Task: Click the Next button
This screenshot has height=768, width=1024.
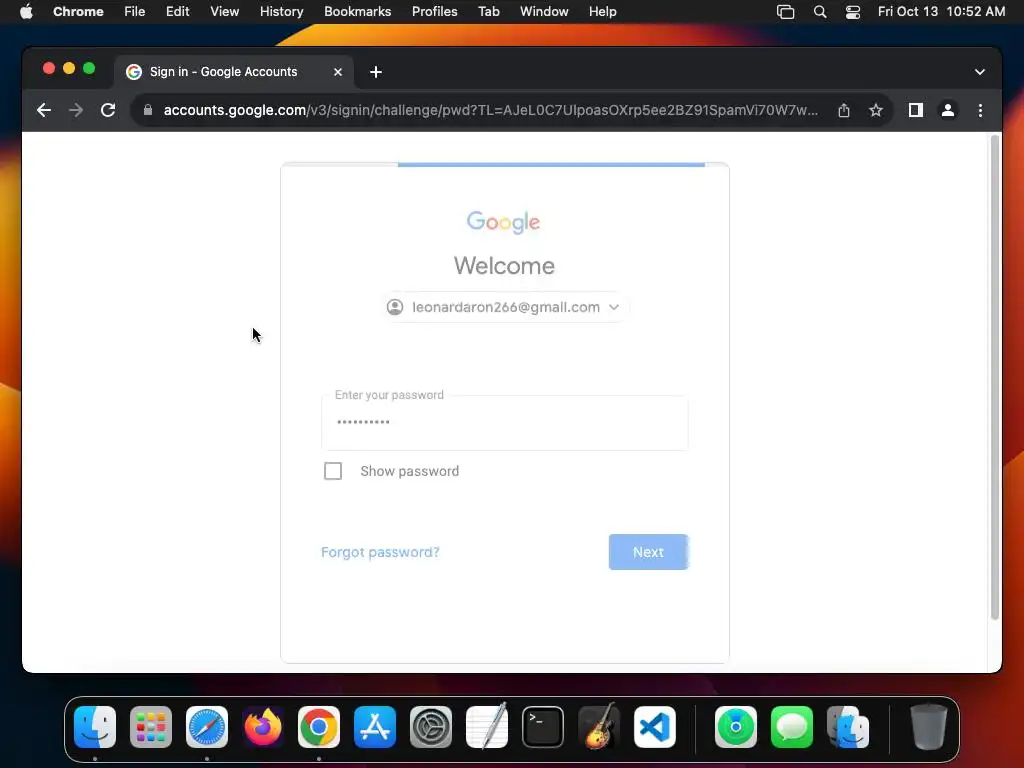Action: (648, 552)
